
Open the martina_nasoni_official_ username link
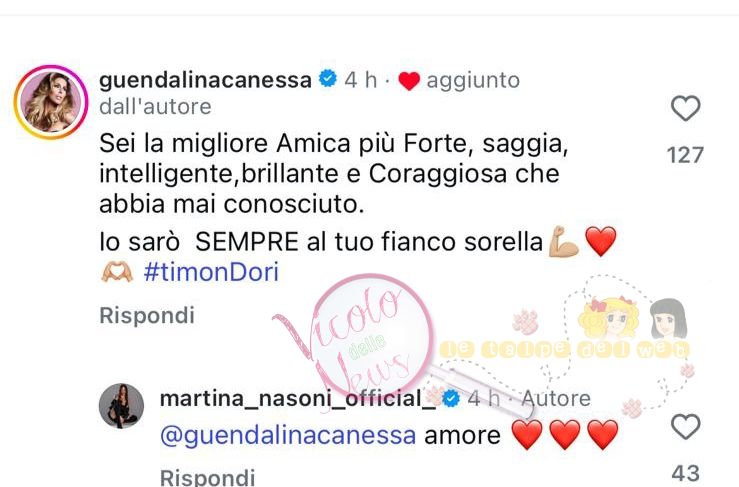point(298,399)
